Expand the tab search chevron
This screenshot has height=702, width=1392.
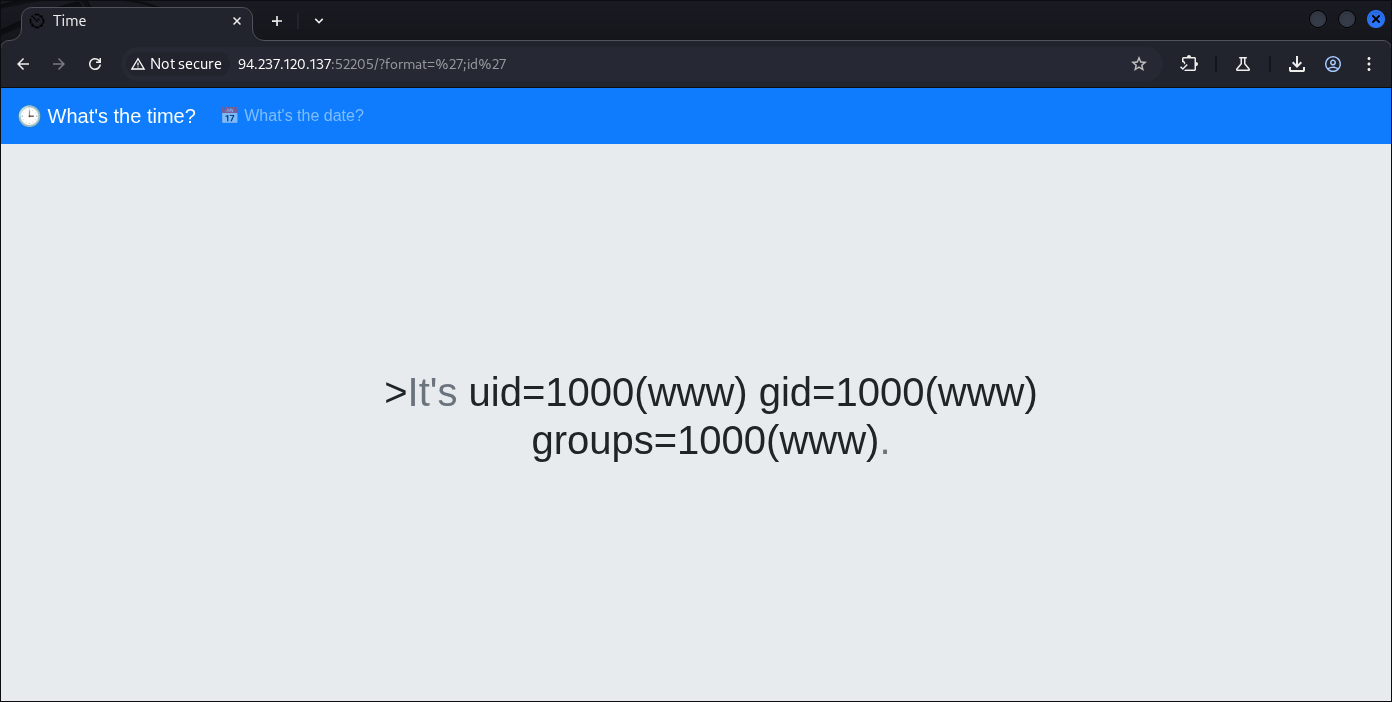pyautogui.click(x=319, y=21)
